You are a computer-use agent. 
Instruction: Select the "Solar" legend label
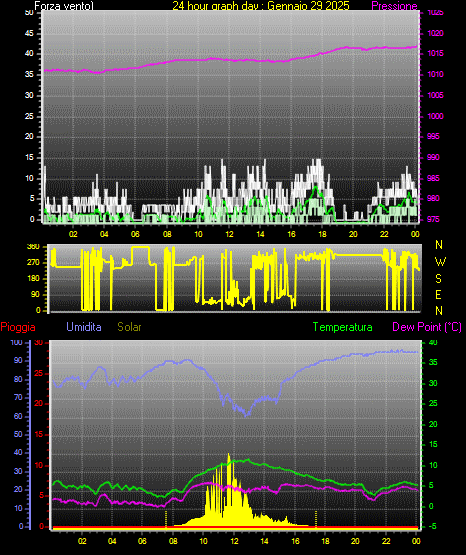point(129,327)
